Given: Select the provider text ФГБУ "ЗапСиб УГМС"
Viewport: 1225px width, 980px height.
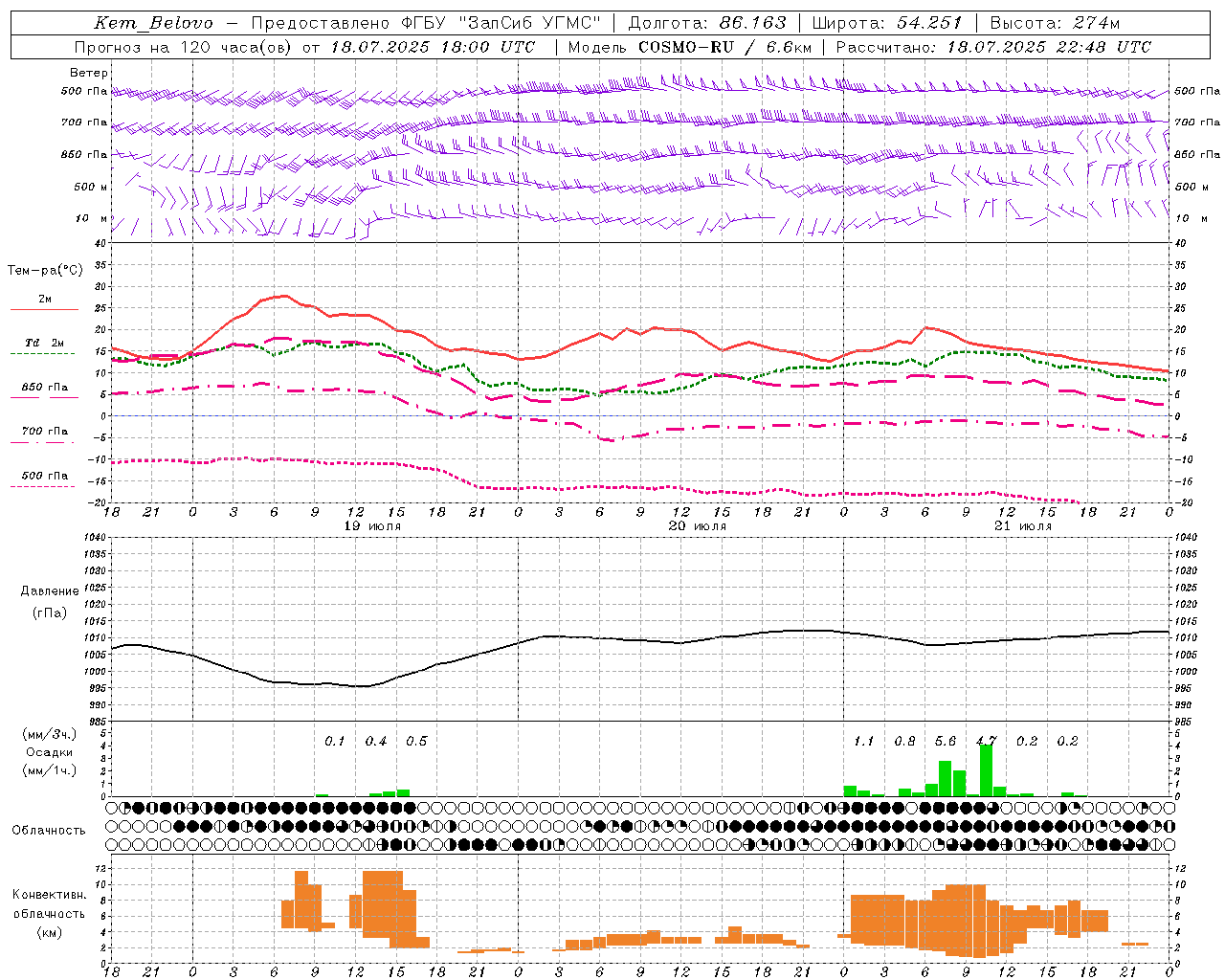Looking at the screenshot, I should [x=501, y=23].
